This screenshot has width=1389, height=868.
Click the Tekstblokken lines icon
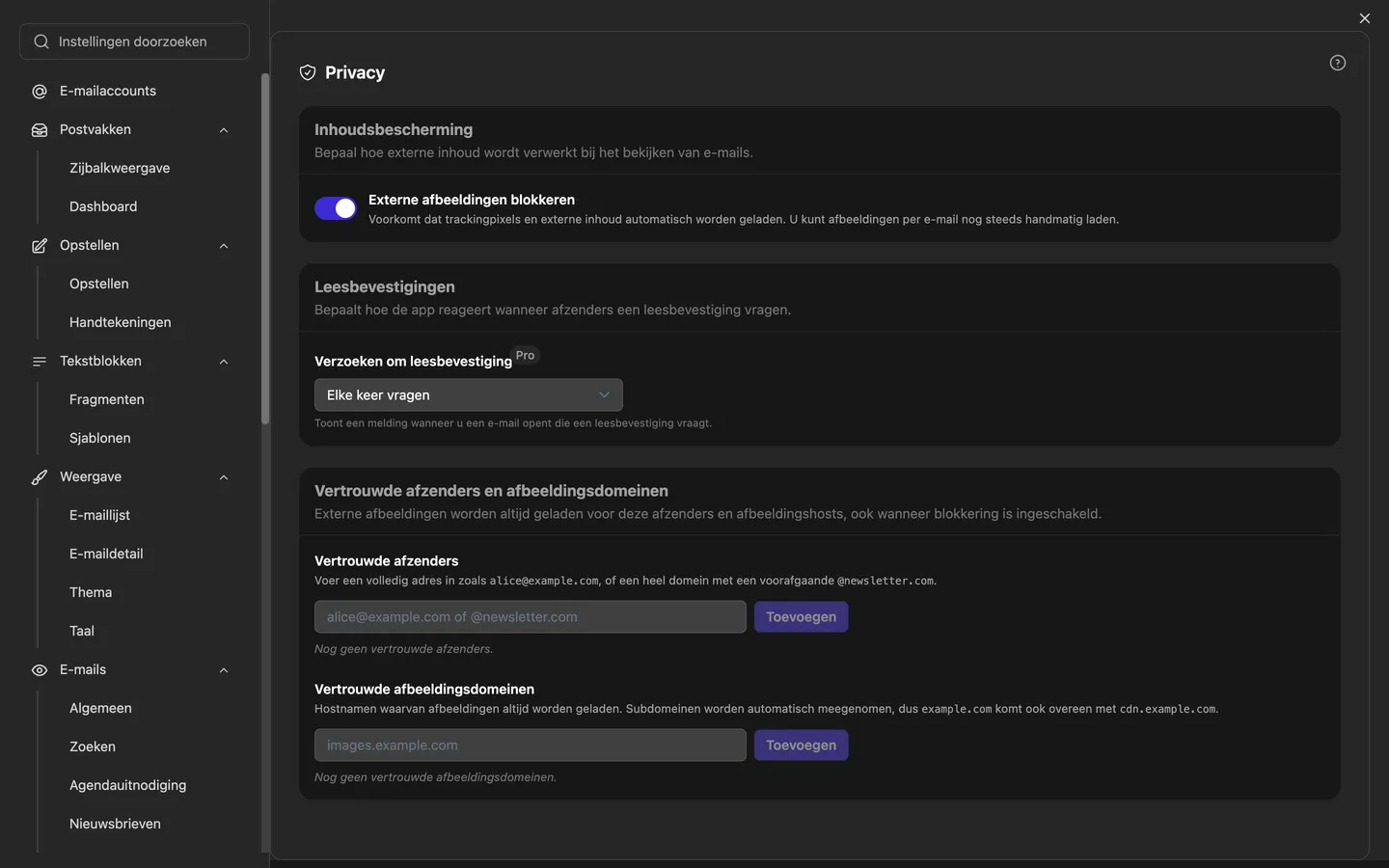(x=40, y=362)
